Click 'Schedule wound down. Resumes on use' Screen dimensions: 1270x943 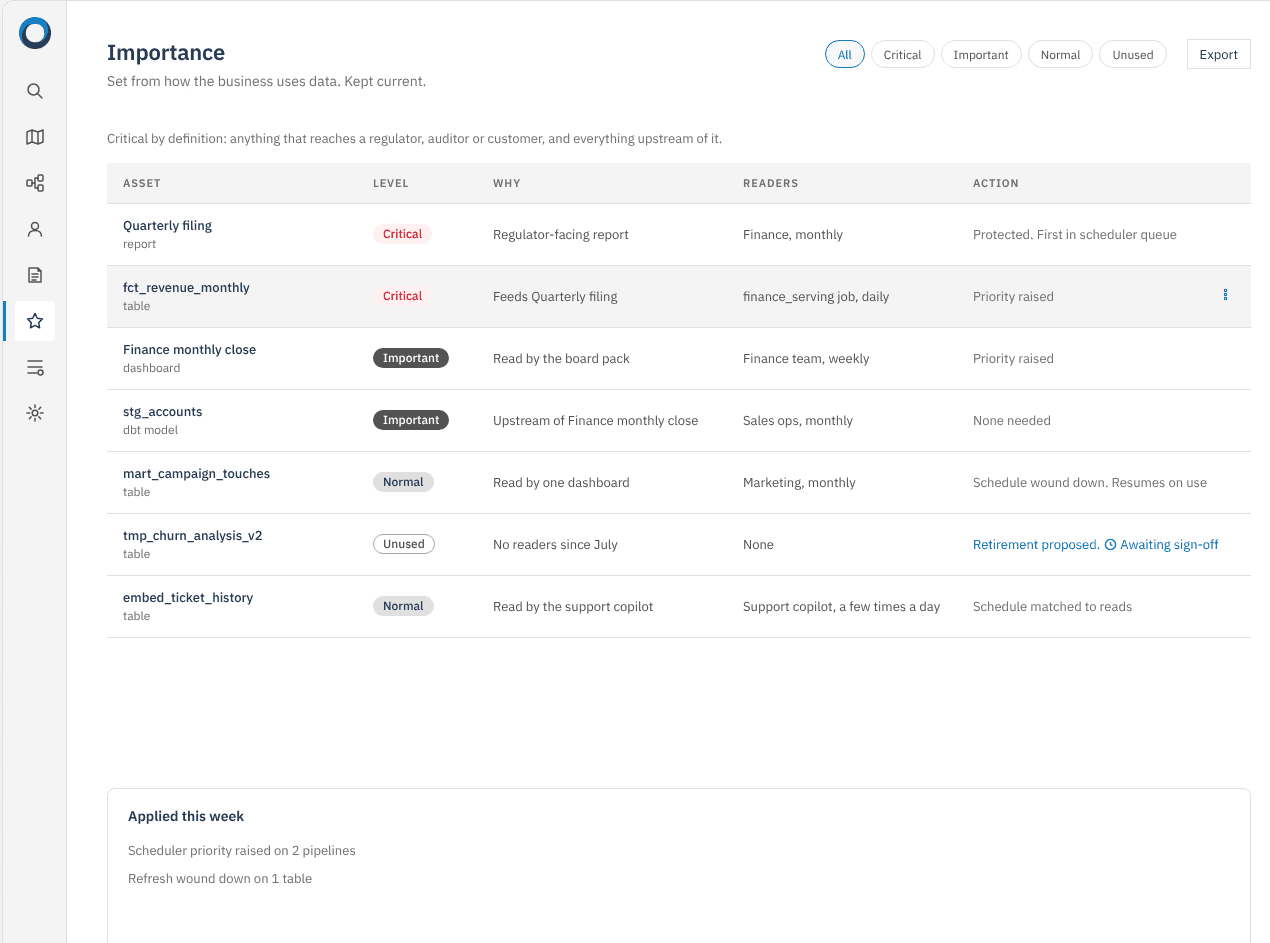coord(1090,483)
